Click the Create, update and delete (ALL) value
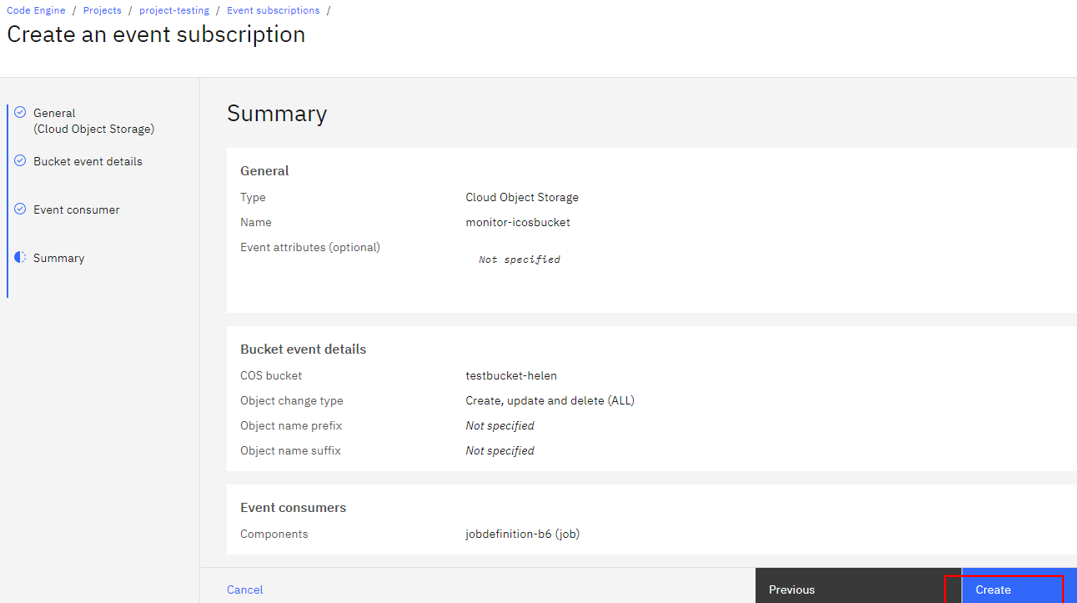Image resolution: width=1077 pixels, height=603 pixels. [549, 400]
